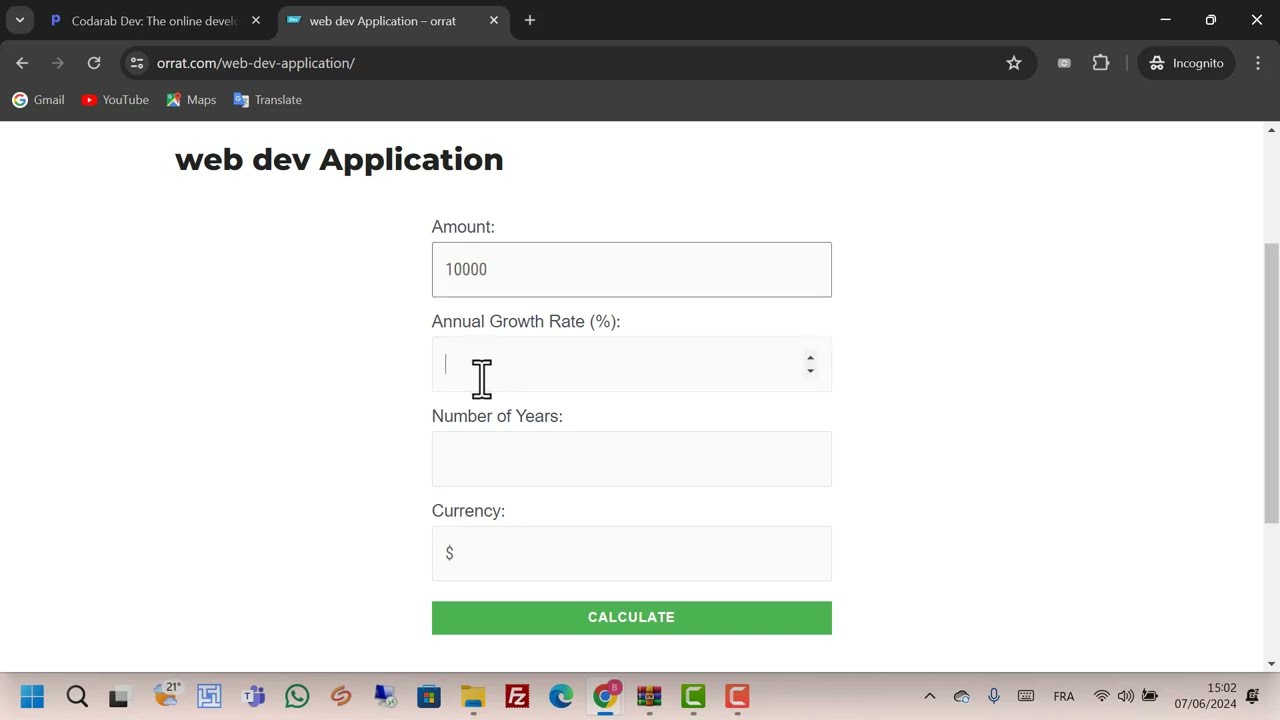Image resolution: width=1280 pixels, height=720 pixels.
Task: Click the microphone tray icon
Action: click(993, 696)
